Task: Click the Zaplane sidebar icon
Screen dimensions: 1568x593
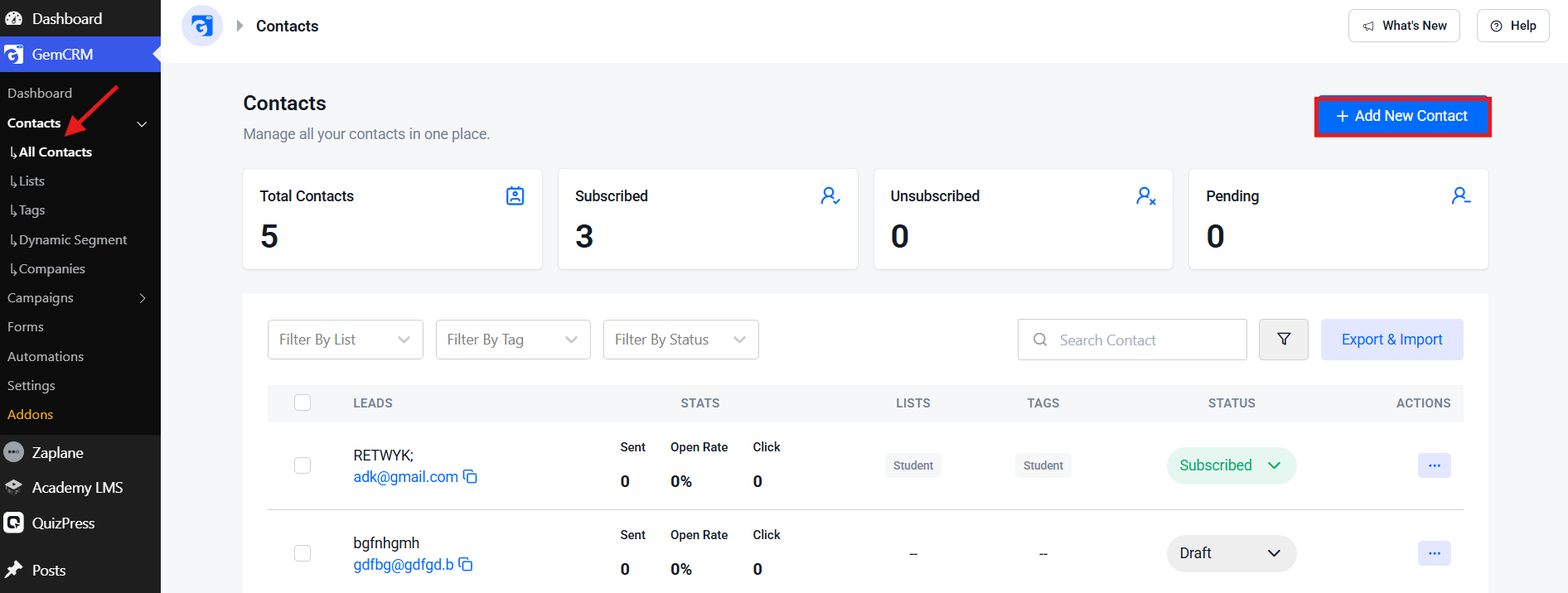Action: 14,452
